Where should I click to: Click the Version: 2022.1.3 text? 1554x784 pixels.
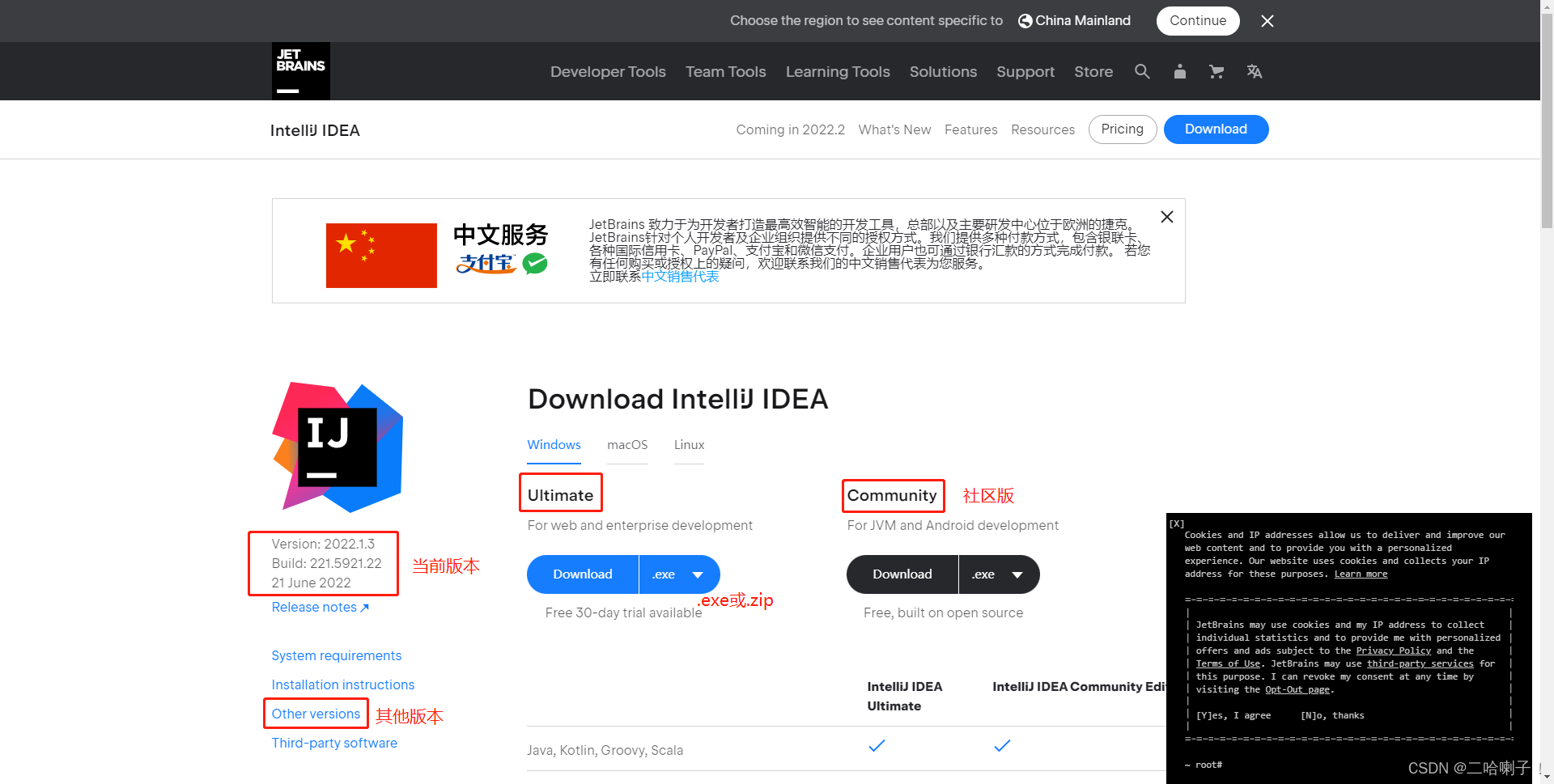323,544
